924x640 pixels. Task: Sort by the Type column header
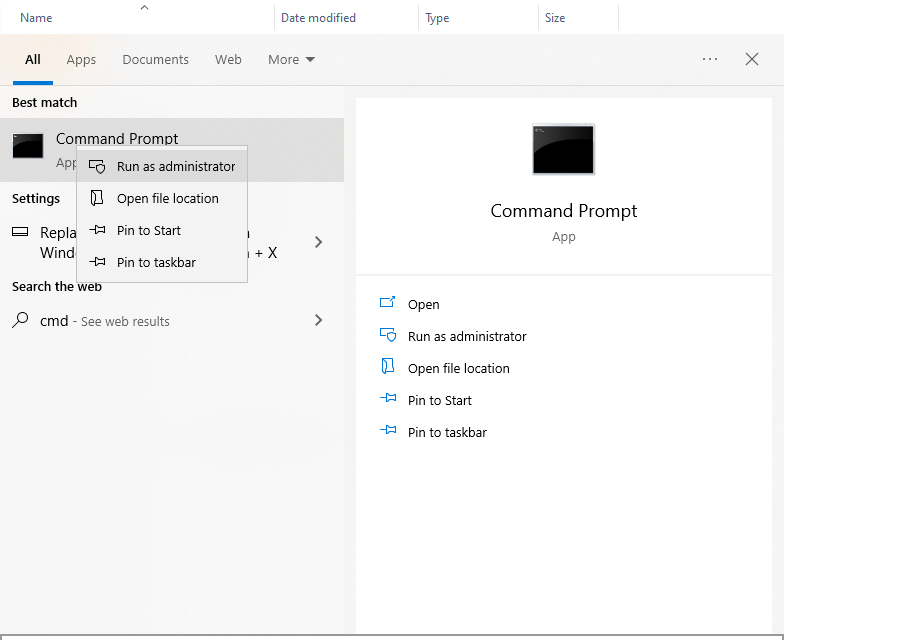click(x=437, y=18)
